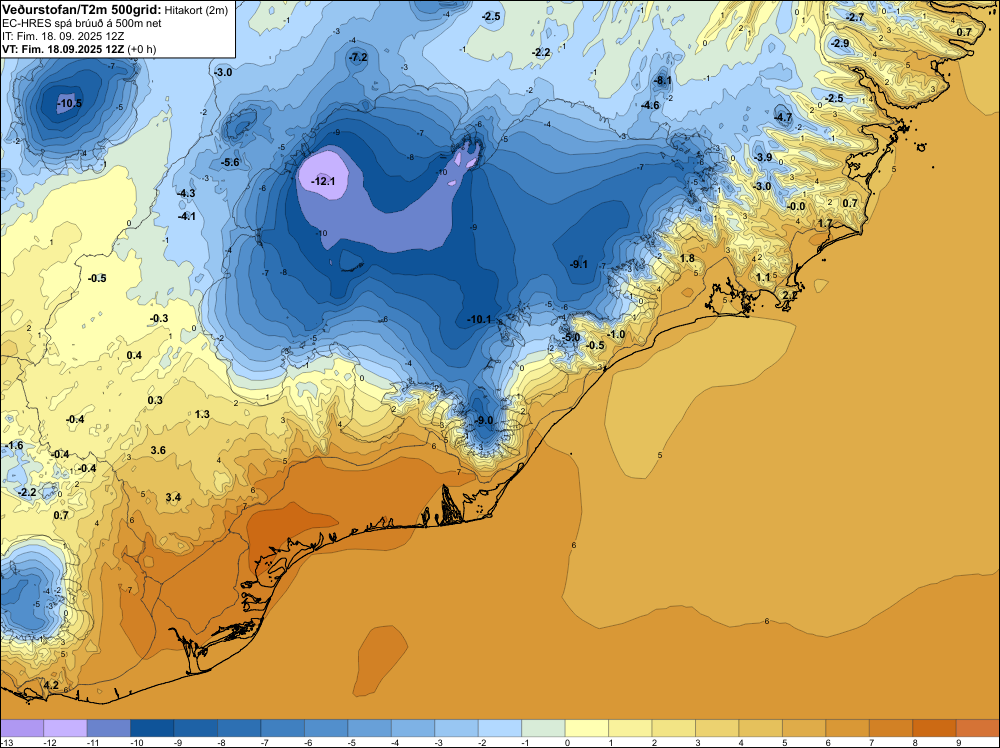Screen dimensions: 1000x748
Task: Click the 'VT: Fim. 18.09.2025 12Z (+0 h)' line
Action: coord(79,49)
